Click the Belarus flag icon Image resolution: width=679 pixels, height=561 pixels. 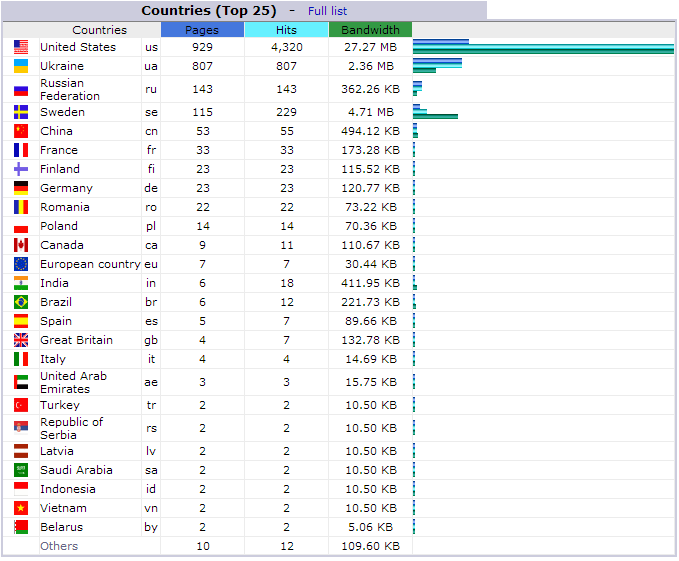pyautogui.click(x=21, y=527)
